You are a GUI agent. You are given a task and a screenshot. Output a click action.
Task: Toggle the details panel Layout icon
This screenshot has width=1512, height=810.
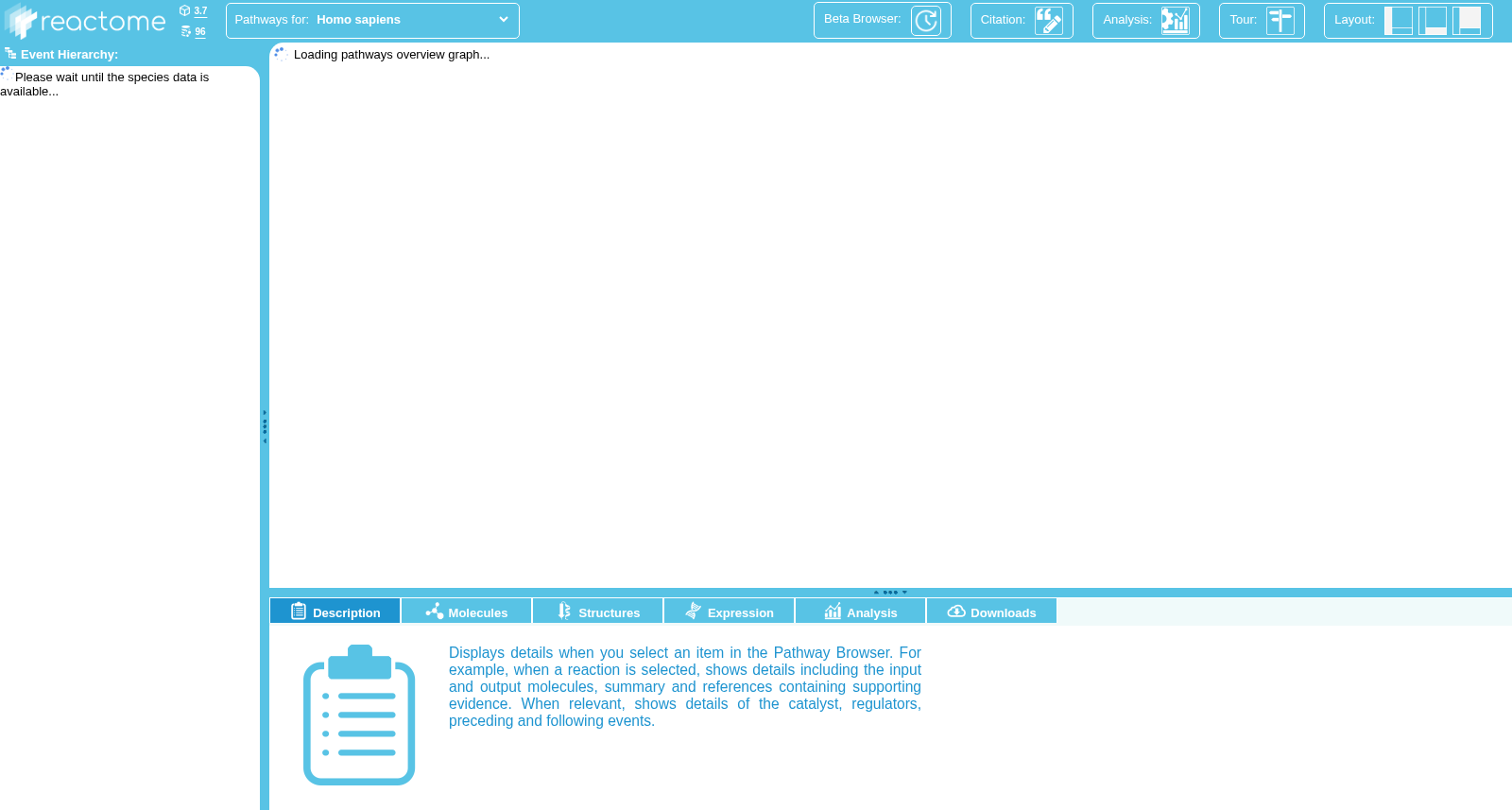(x=1433, y=21)
